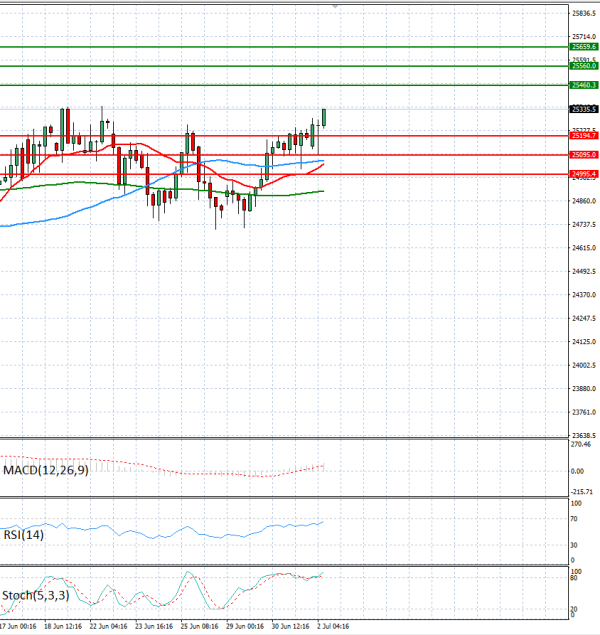Select the 22 Jun 04:16 time label
600x635 pixels.
coord(109,626)
